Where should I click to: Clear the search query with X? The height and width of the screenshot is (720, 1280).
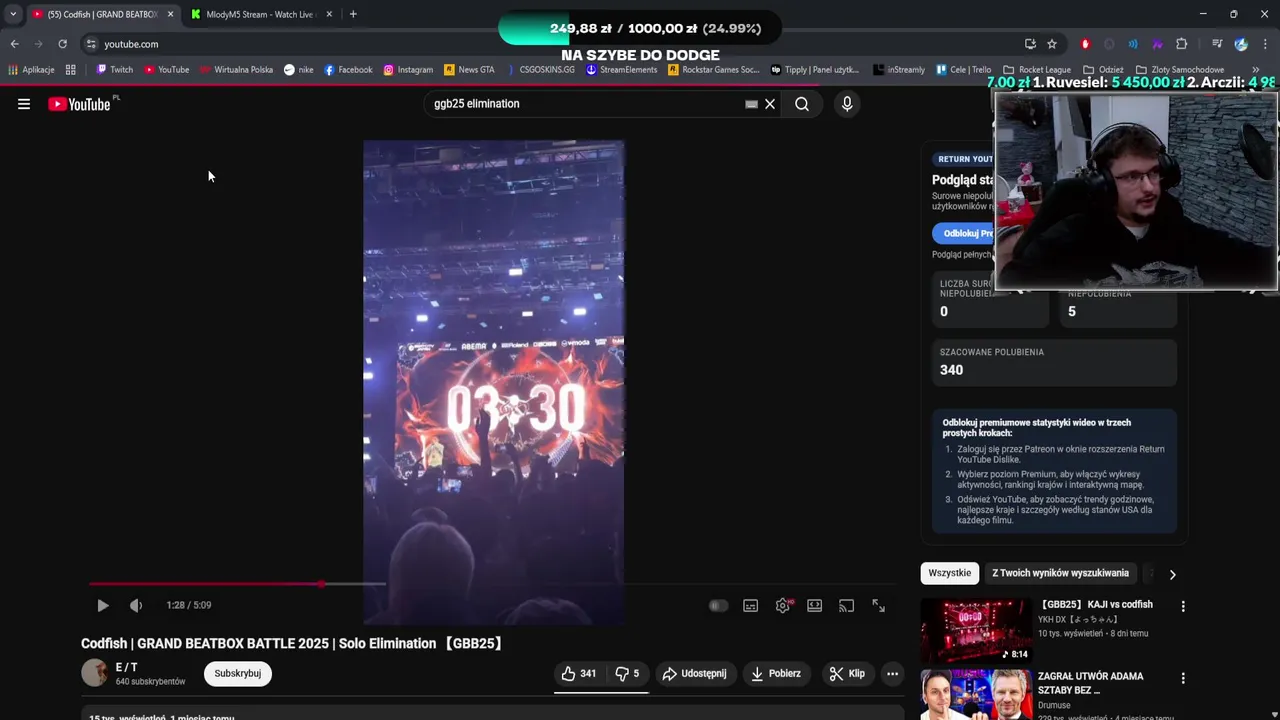coord(770,104)
